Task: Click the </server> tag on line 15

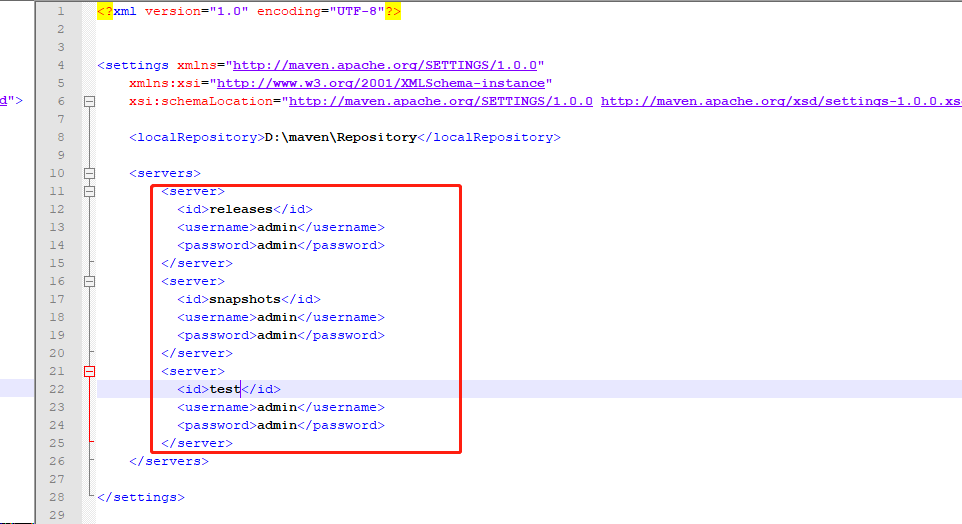Action: click(197, 263)
